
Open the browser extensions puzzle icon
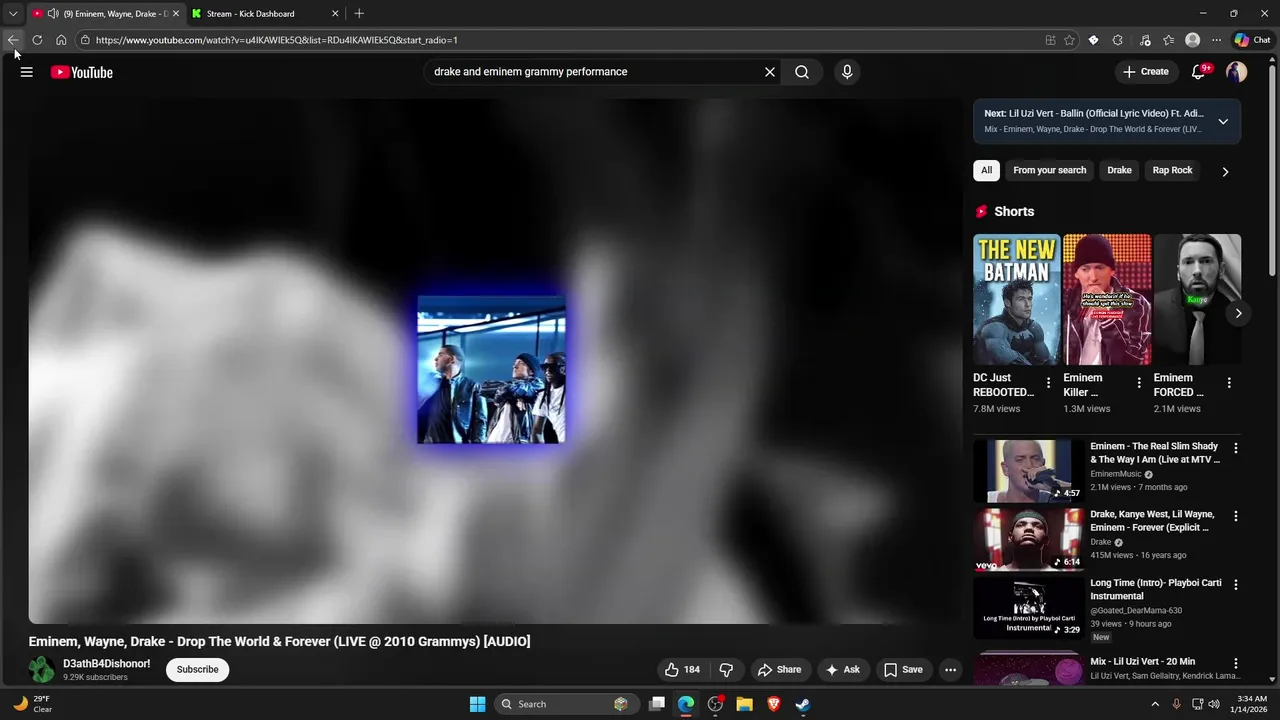coord(1117,40)
